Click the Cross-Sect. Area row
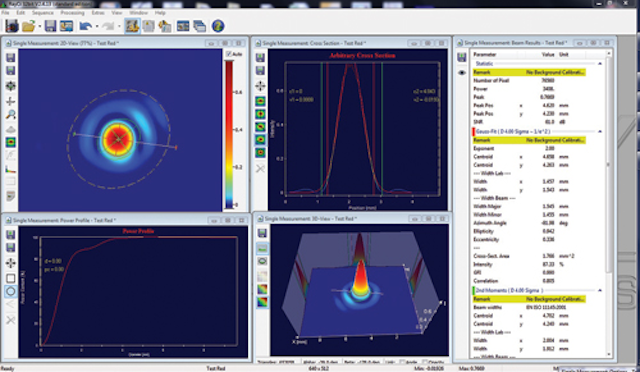640x372 pixels. (529, 256)
